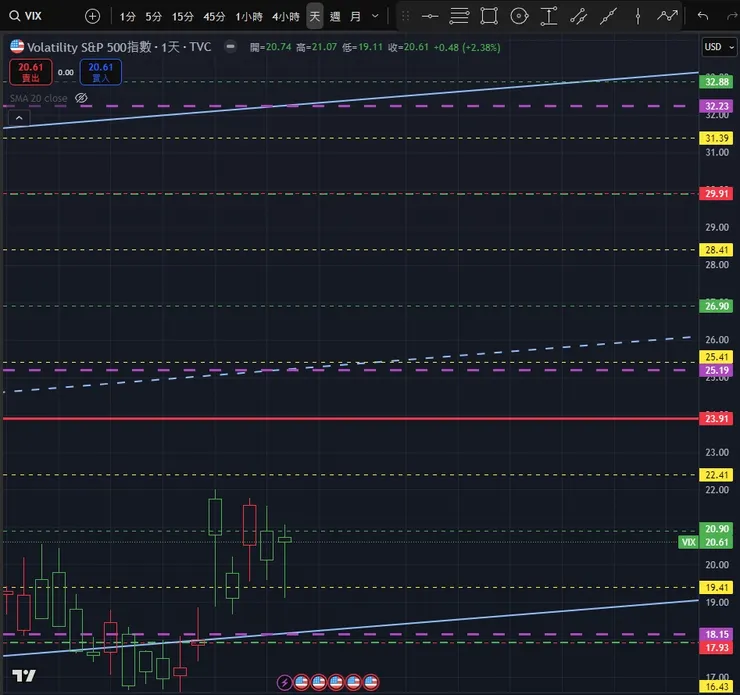This screenshot has width=740, height=695.
Task: Click the undo arrow
Action: [x=703, y=17]
